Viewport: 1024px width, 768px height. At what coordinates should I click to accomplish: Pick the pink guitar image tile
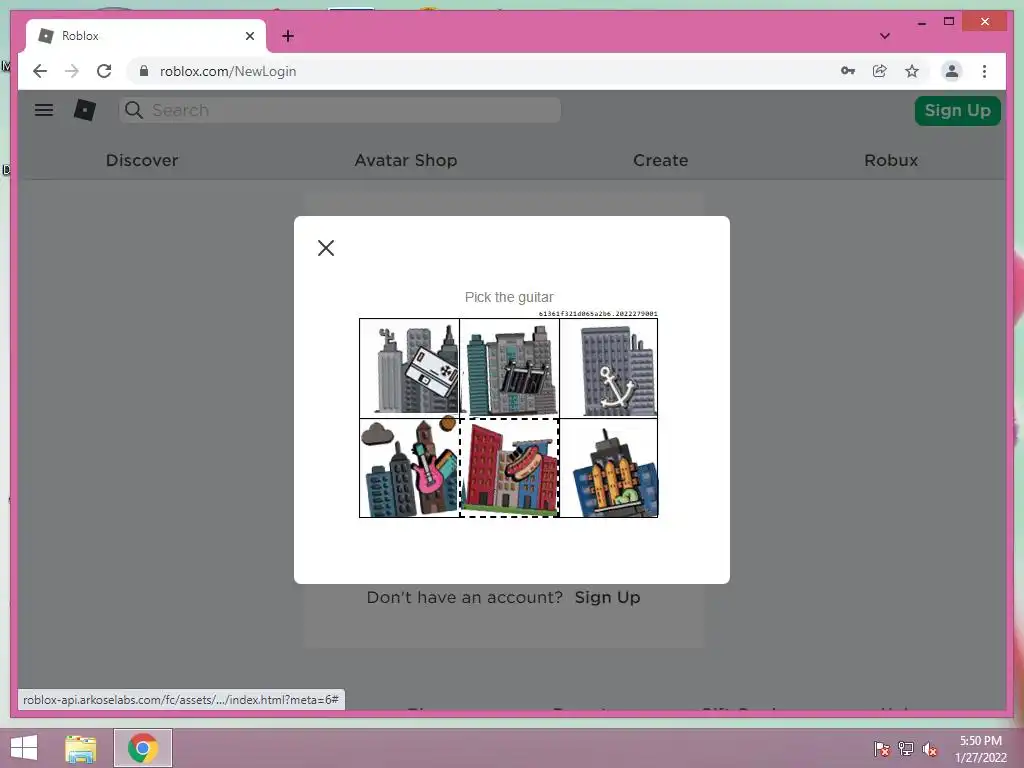(x=409, y=468)
